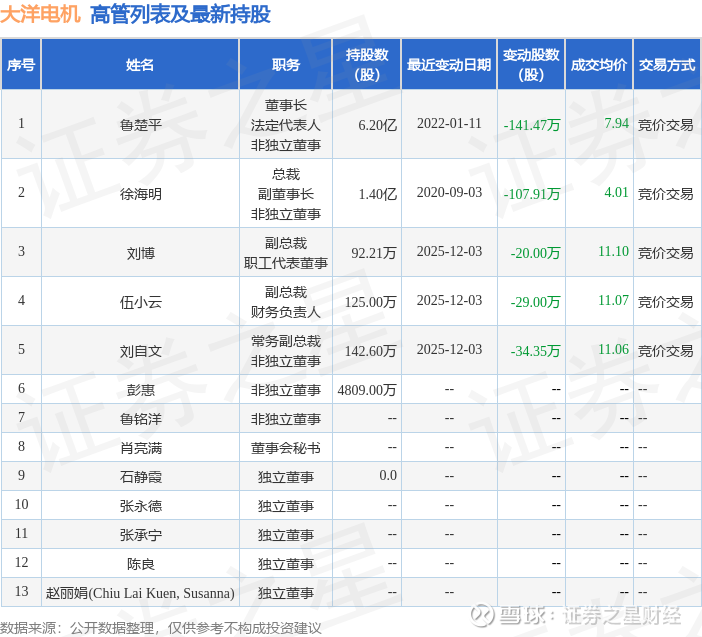This screenshot has width=702, height=637.
Task: Click the 姓名 column header
Action: [140, 65]
